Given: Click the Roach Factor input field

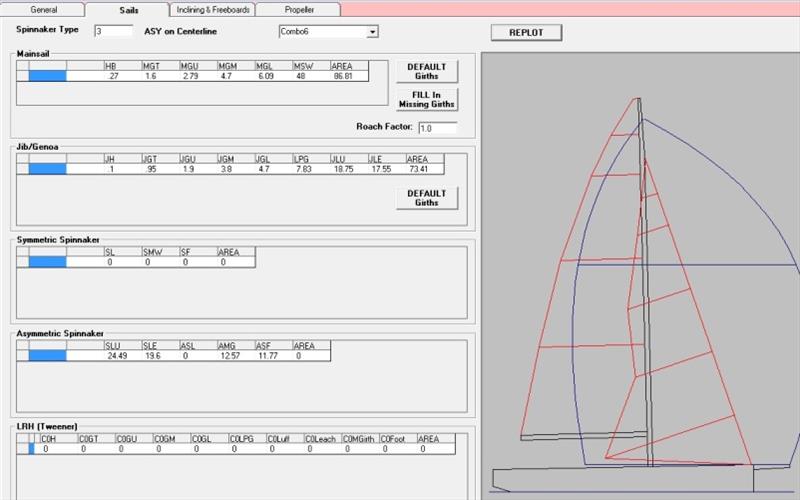Looking at the screenshot, I should point(437,128).
